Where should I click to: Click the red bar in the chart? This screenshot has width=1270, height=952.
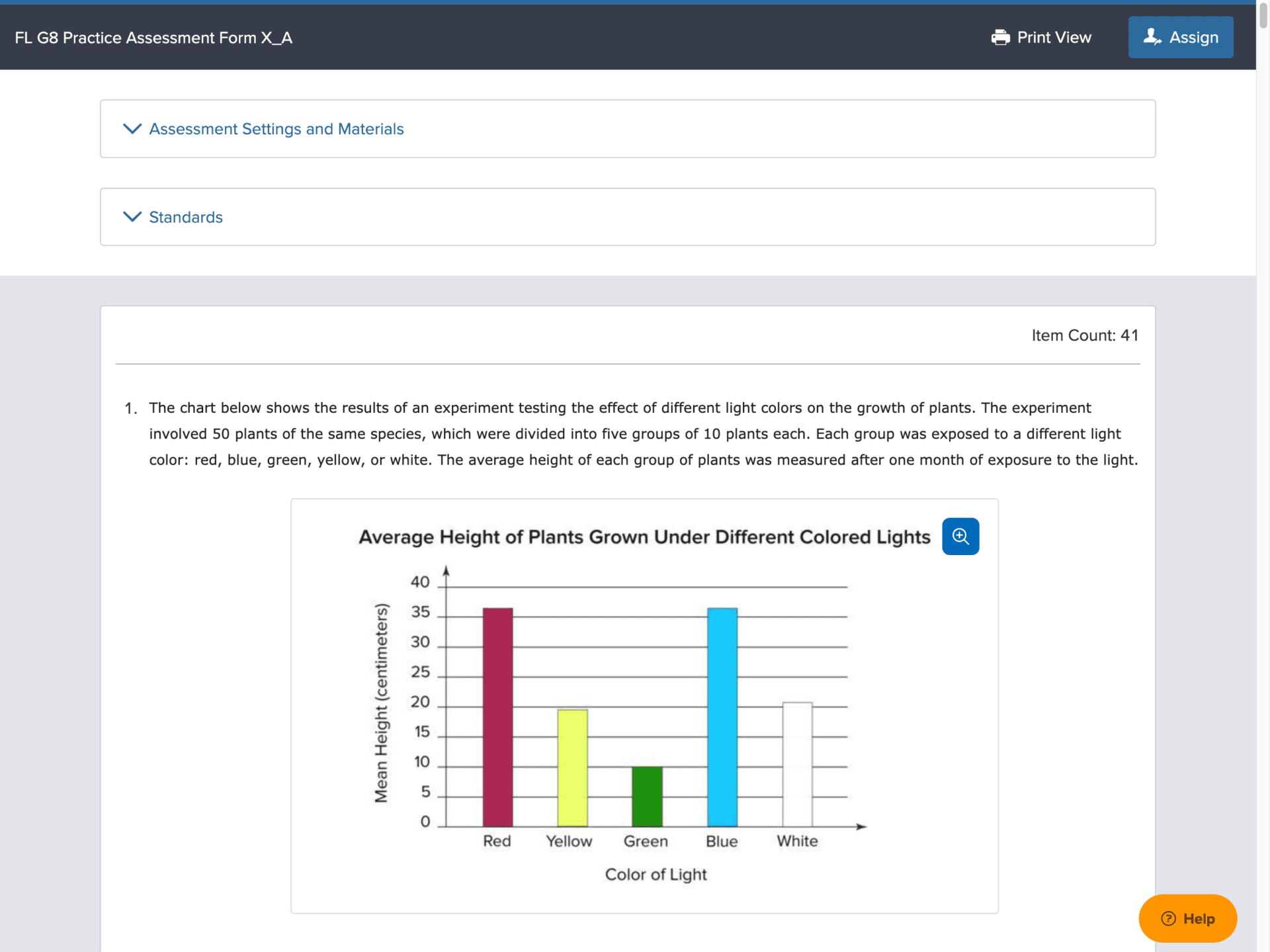tap(497, 717)
